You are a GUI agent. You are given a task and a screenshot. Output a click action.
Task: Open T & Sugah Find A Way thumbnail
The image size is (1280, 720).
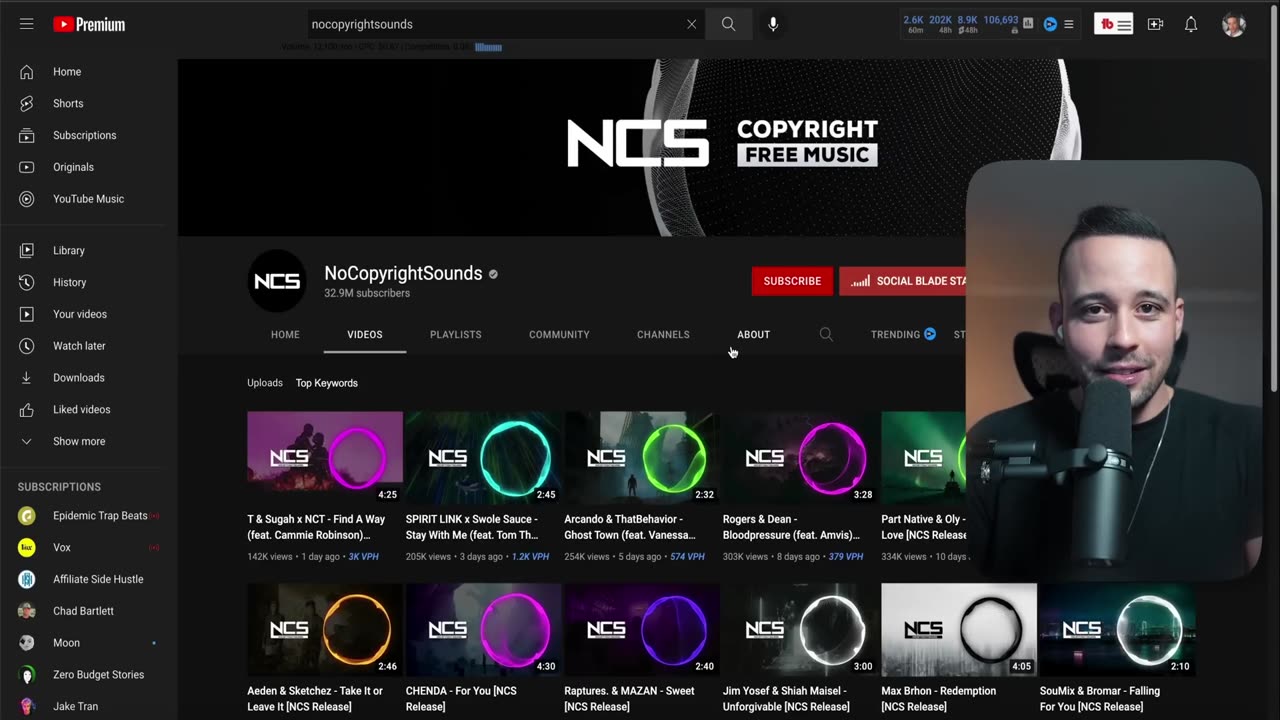click(x=325, y=456)
